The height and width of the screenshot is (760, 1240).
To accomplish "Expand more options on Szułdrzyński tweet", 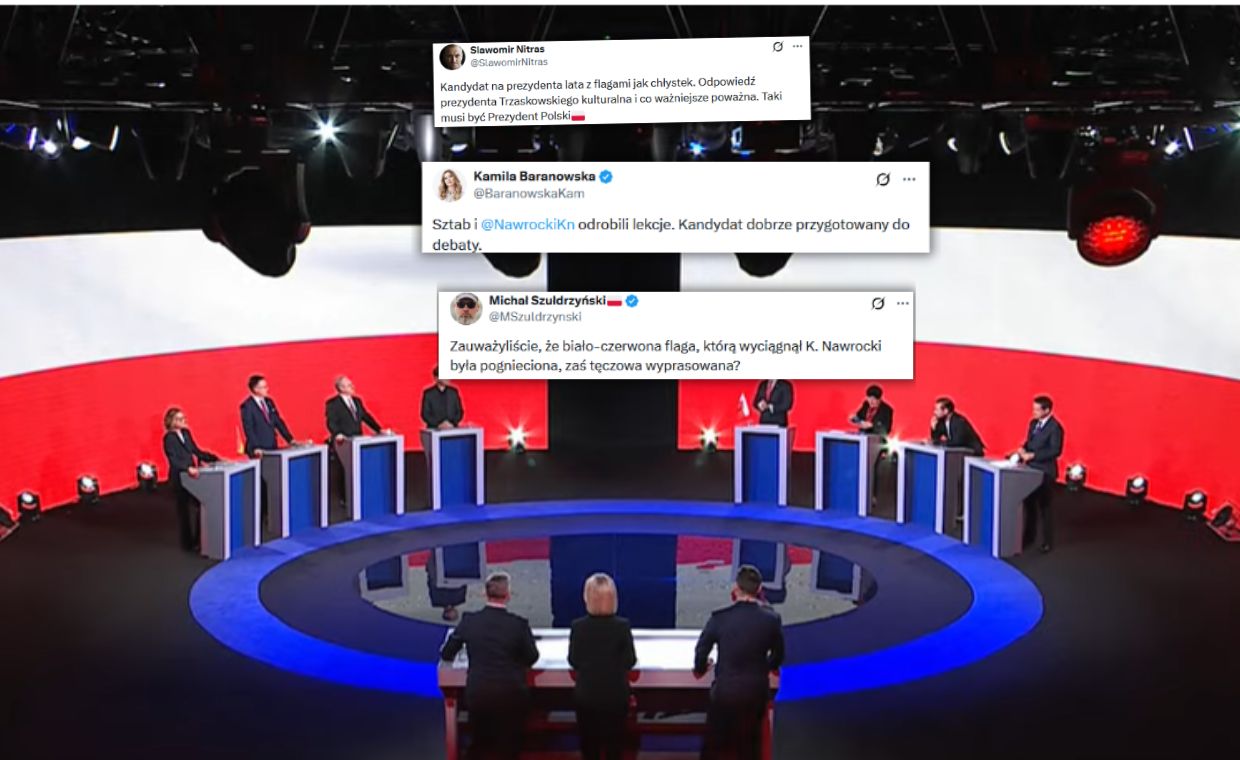I will click(x=903, y=303).
